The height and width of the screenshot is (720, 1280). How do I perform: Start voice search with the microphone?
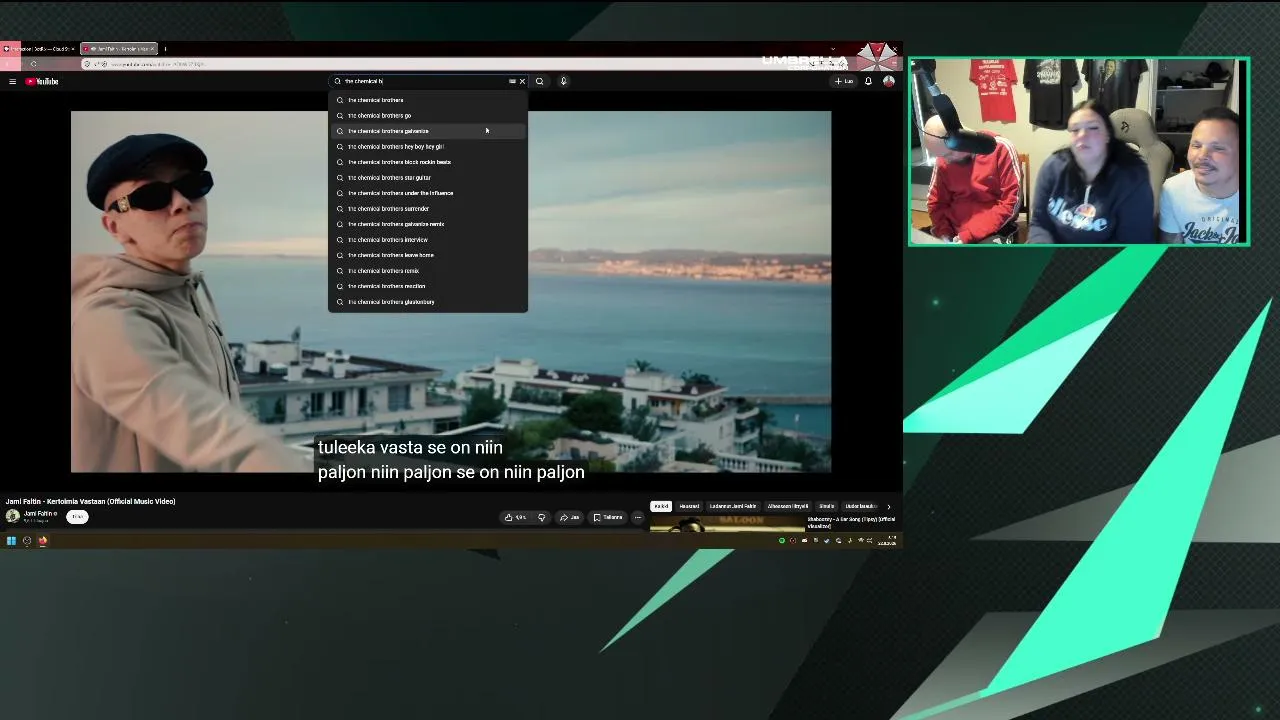click(564, 81)
